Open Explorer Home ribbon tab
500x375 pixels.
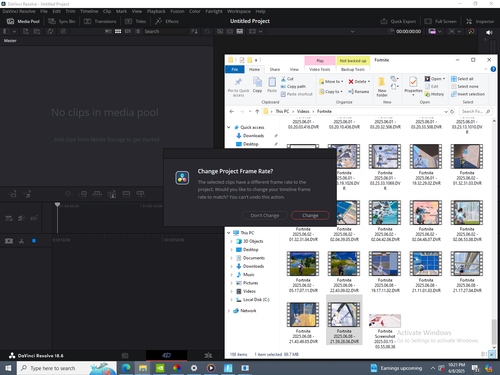pyautogui.click(x=254, y=69)
